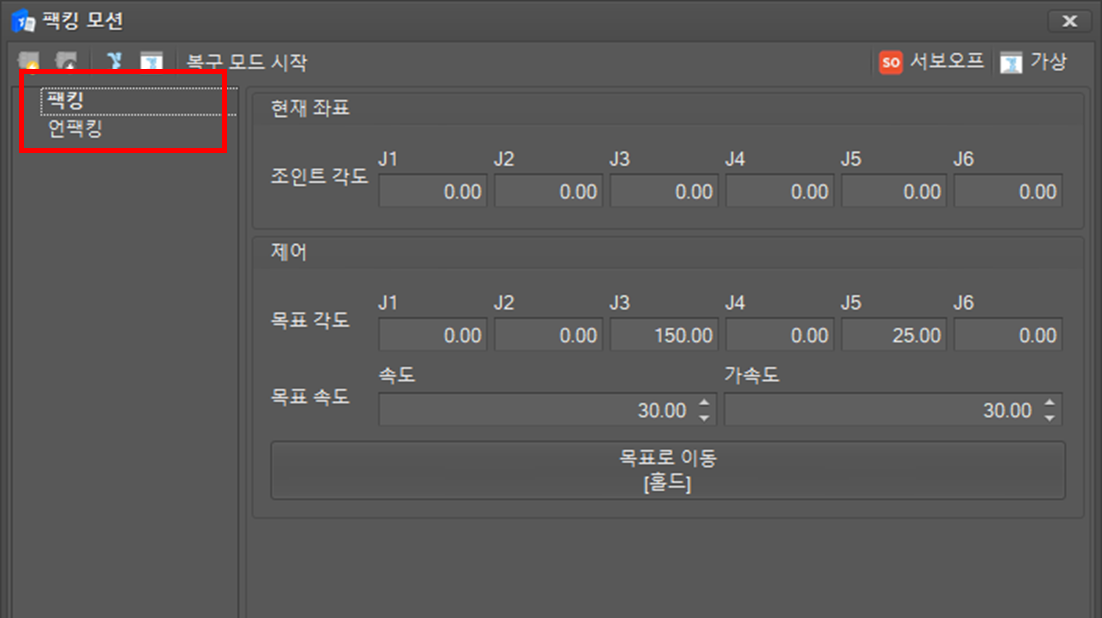The image size is (1102, 618).
Task: Click the blue robot arm toolbar icon
Action: point(115,62)
